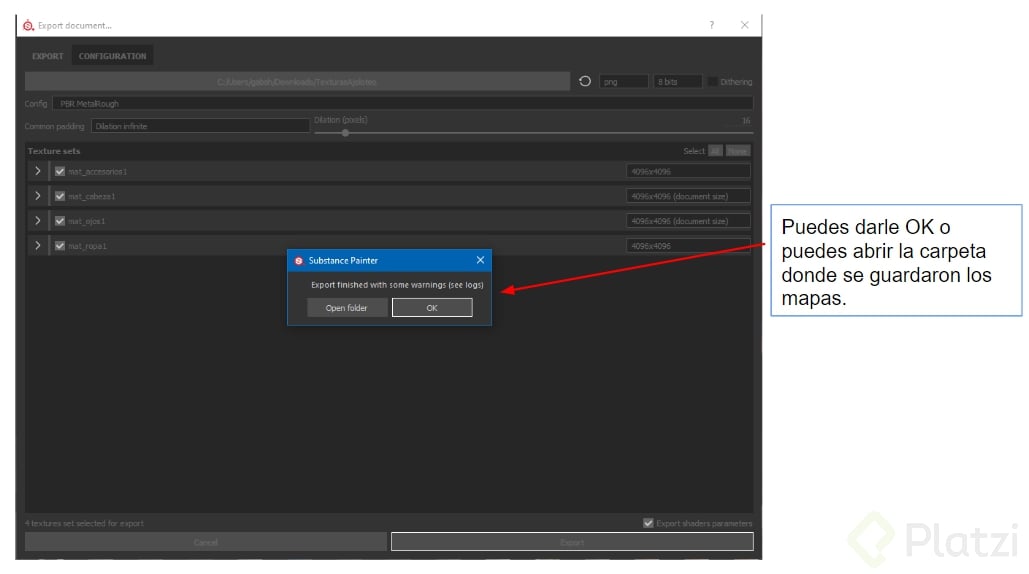Click the OK button in Substance Painter dialog
The width and height of the screenshot is (1029, 574).
point(432,308)
